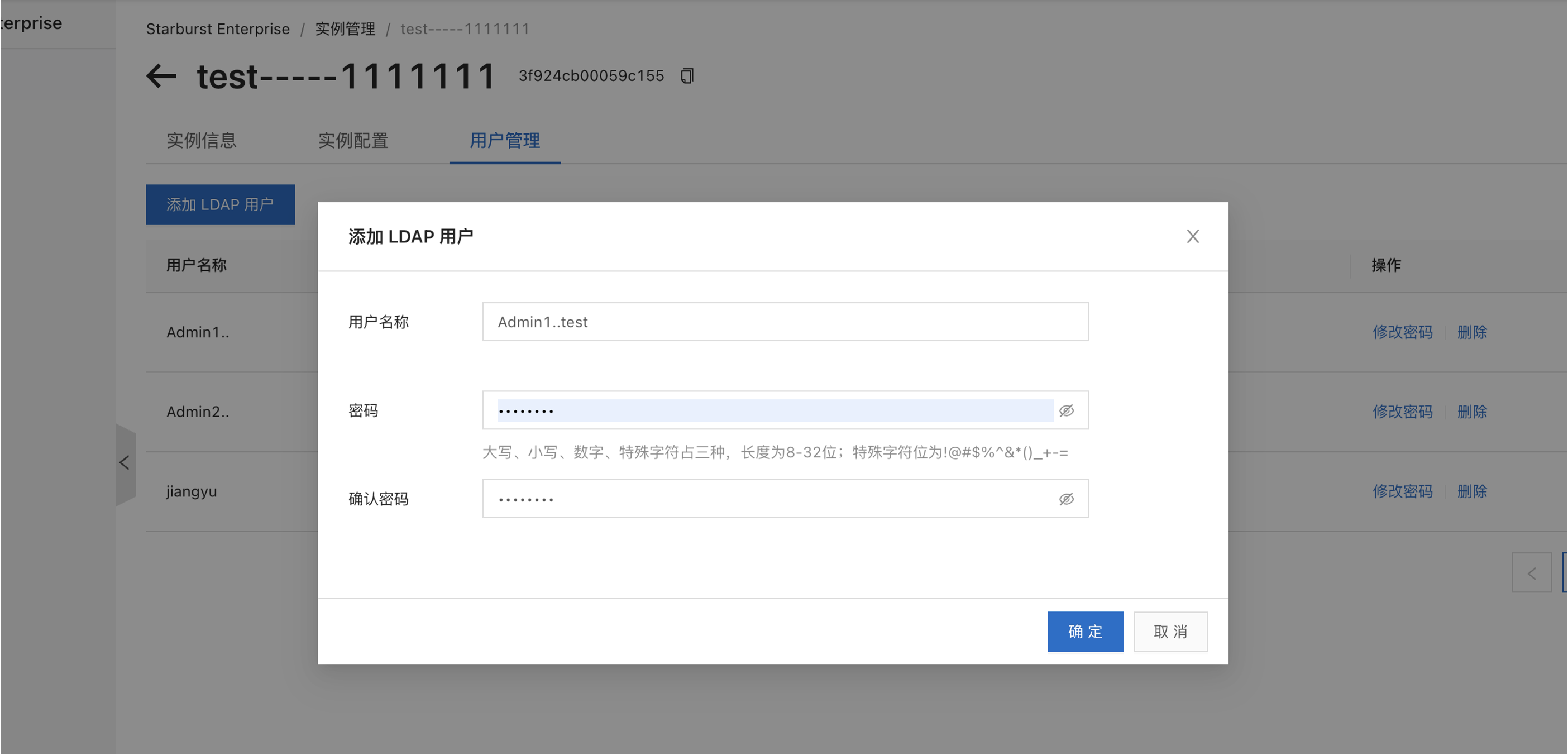Cancel the dialog via 取消 button
This screenshot has width=1568, height=755.
[1170, 632]
